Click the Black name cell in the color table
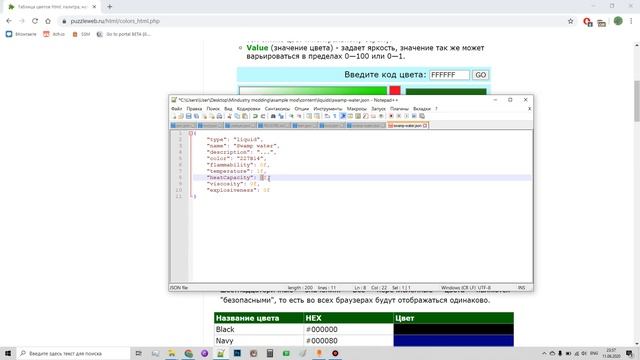This screenshot has width=640, height=360. tap(259, 329)
